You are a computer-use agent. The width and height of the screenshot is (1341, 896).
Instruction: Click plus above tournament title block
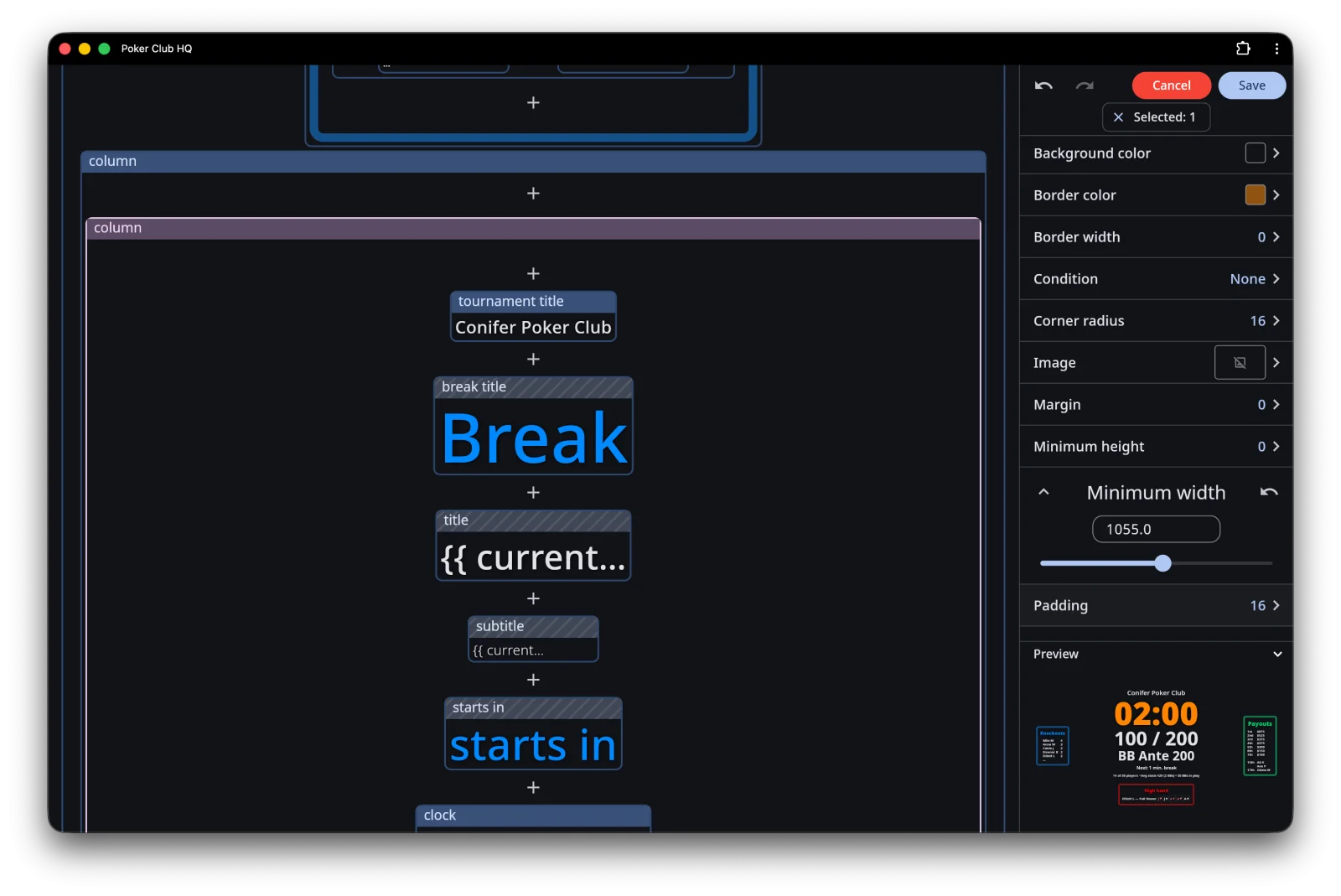[x=533, y=274]
